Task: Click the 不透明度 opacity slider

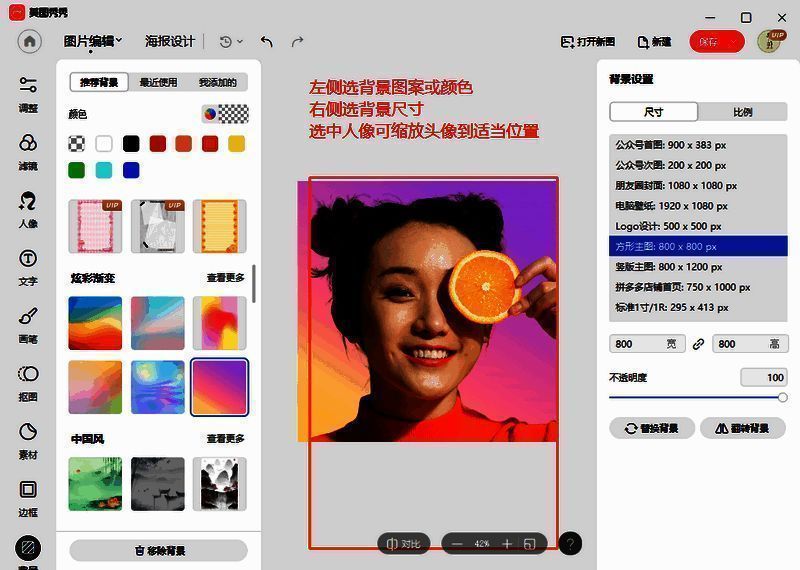Action: click(x=698, y=398)
